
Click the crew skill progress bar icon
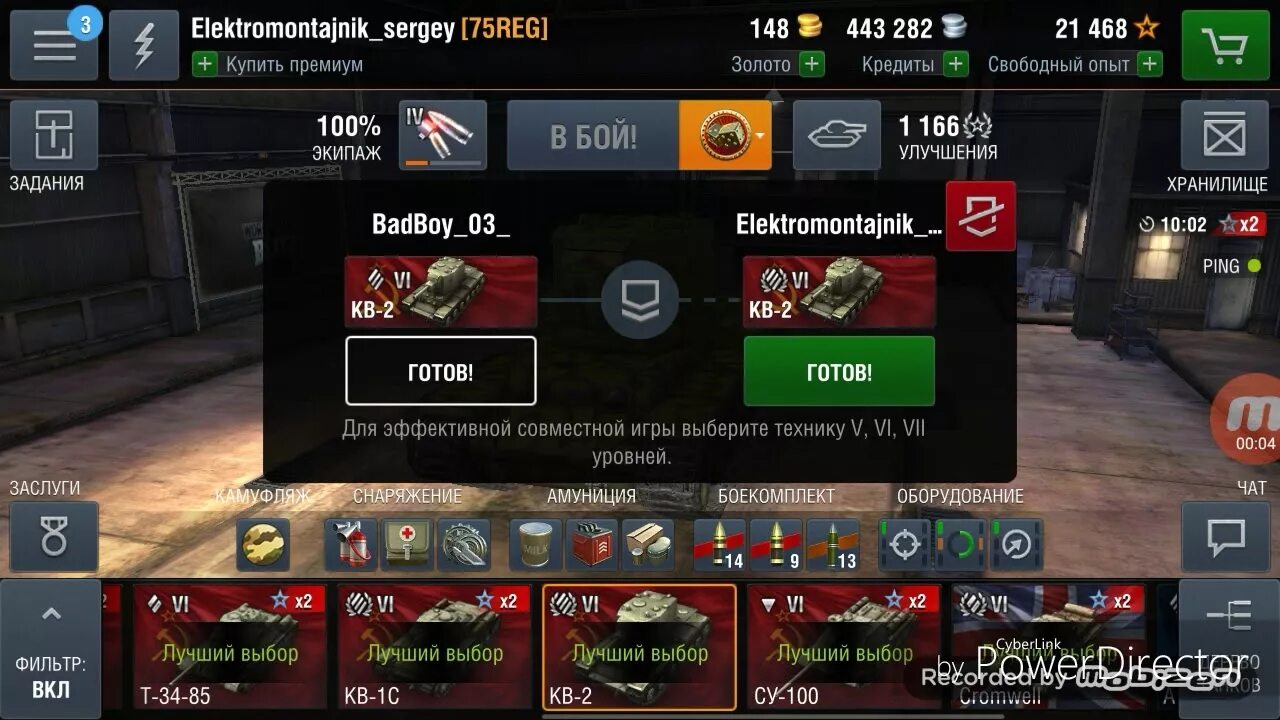click(443, 135)
